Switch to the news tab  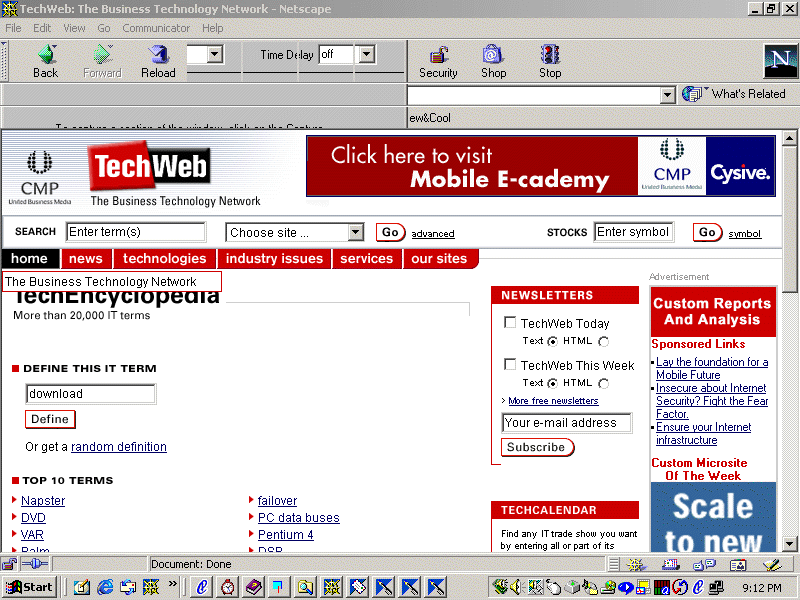click(86, 259)
